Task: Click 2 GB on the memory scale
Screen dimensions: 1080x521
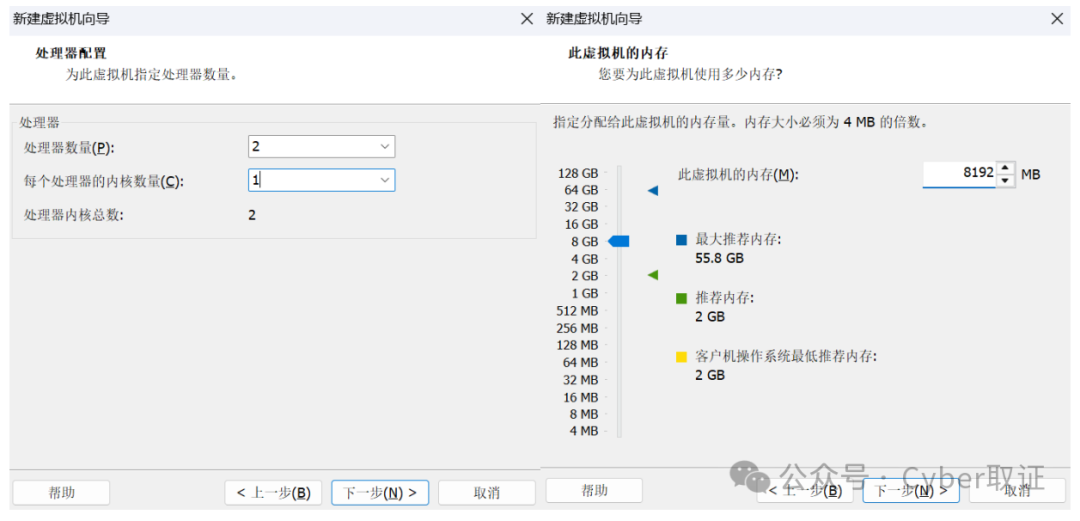Action: [584, 276]
